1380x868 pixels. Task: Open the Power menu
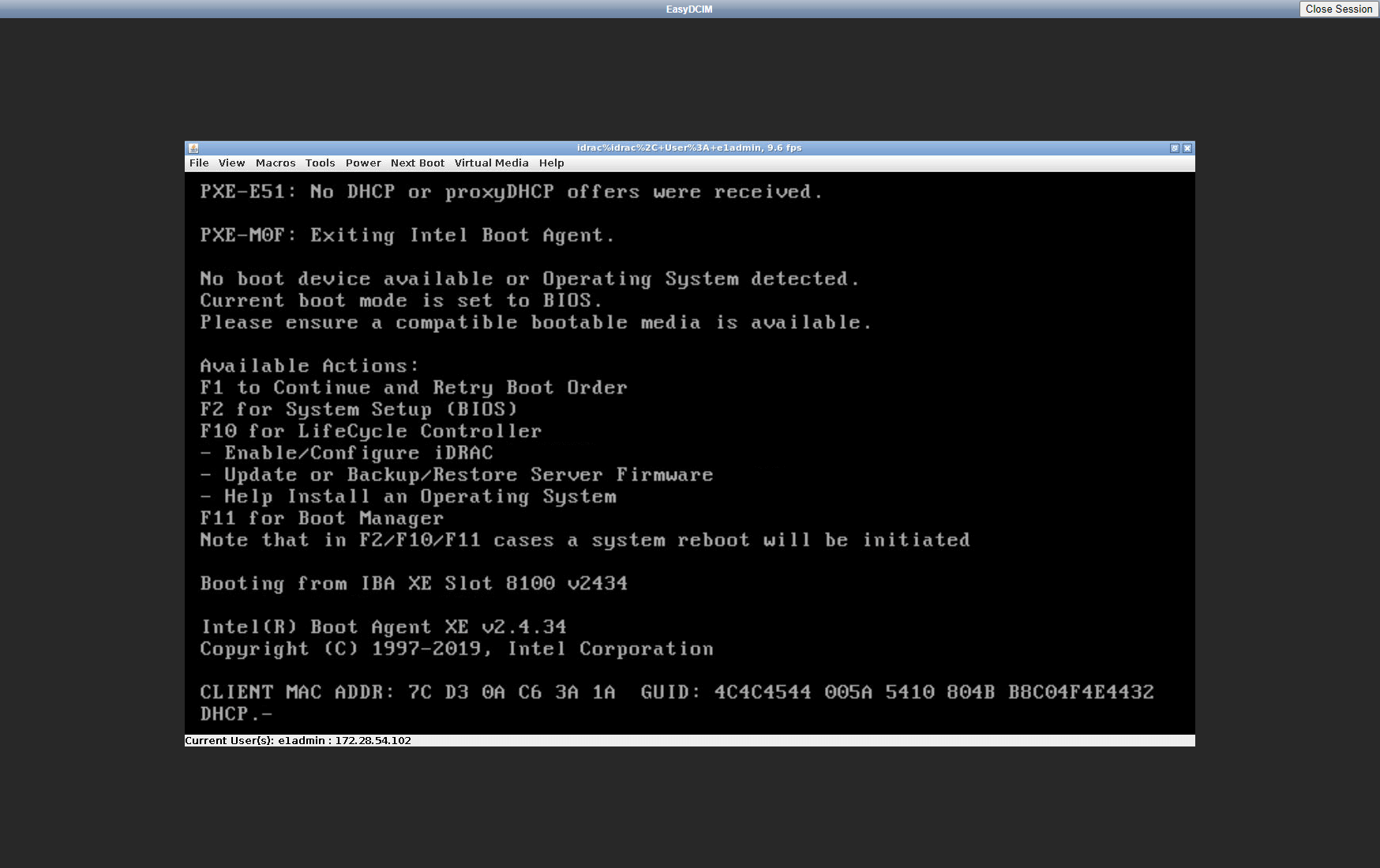[363, 163]
